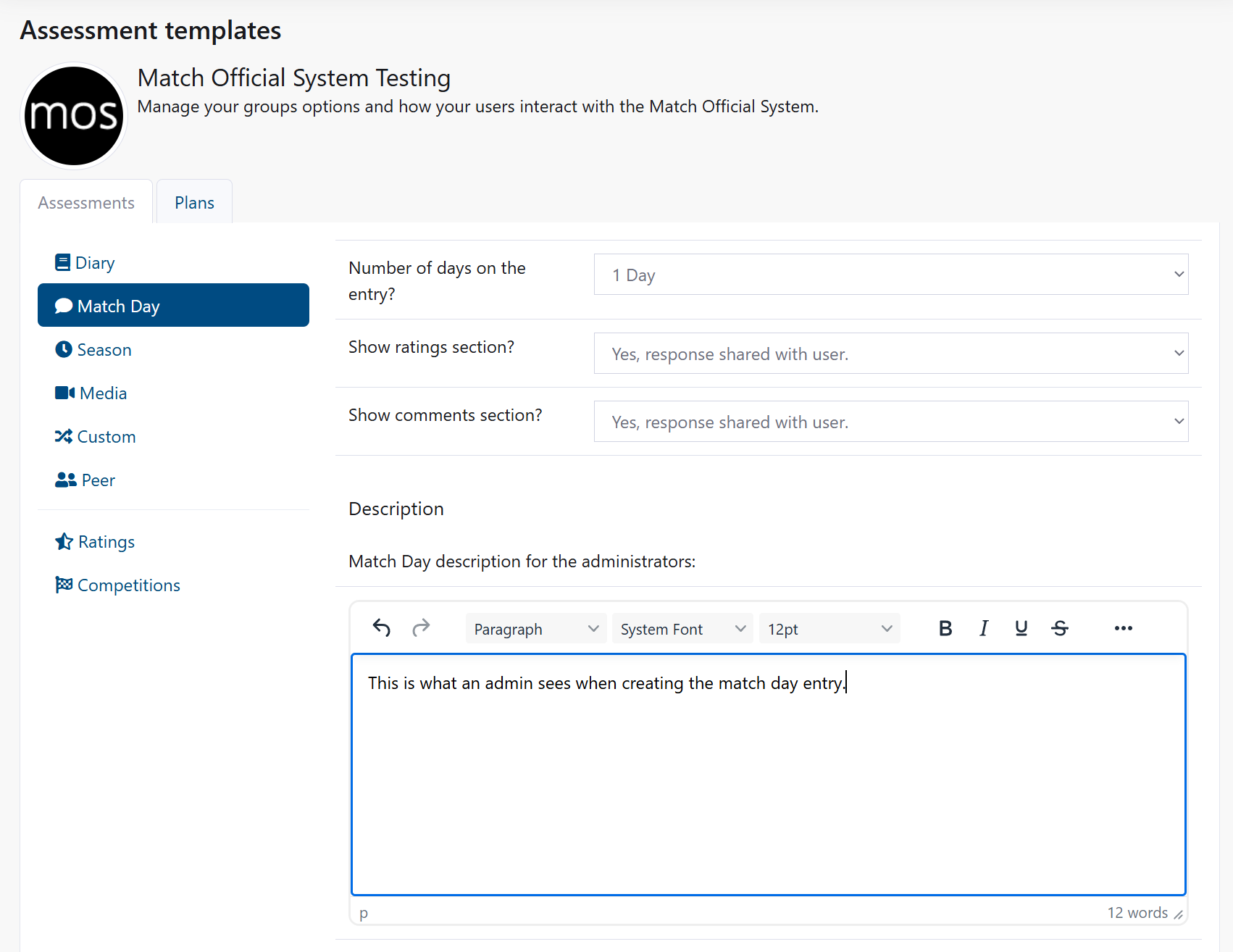Image resolution: width=1233 pixels, height=952 pixels.
Task: Click the redo arrow in the editor toolbar
Action: click(421, 628)
